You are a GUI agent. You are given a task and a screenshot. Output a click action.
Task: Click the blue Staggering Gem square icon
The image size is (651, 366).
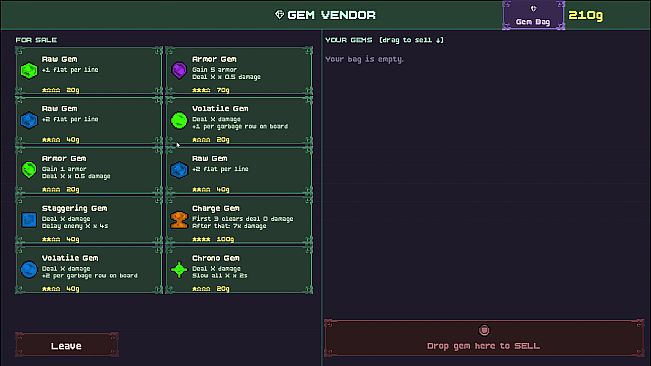(x=29, y=220)
